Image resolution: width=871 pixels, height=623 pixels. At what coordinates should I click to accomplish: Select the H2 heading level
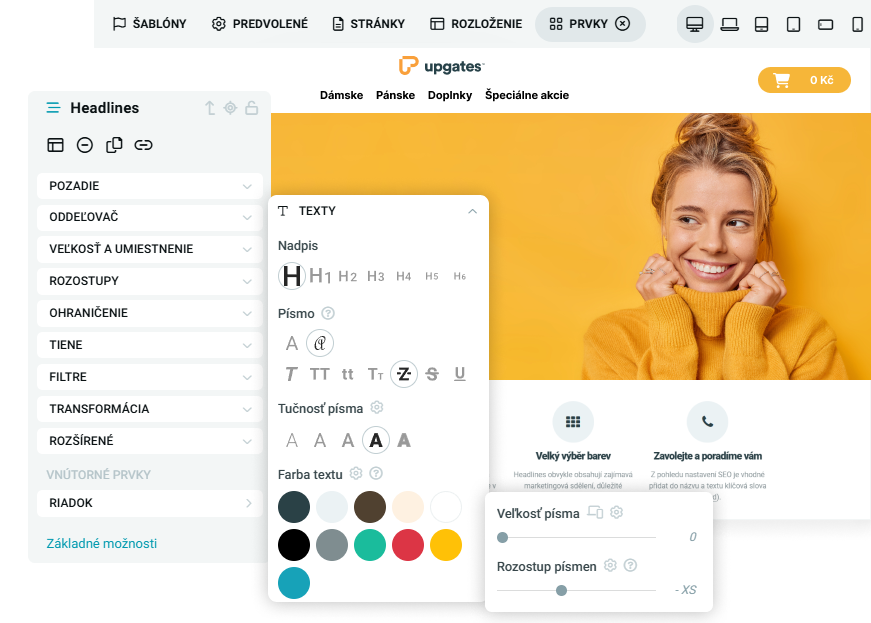tap(347, 276)
